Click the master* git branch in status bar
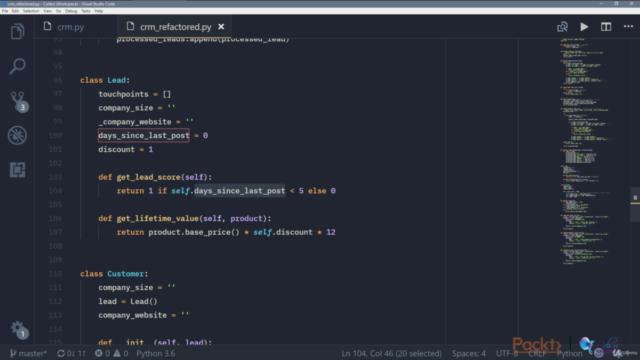 29,353
